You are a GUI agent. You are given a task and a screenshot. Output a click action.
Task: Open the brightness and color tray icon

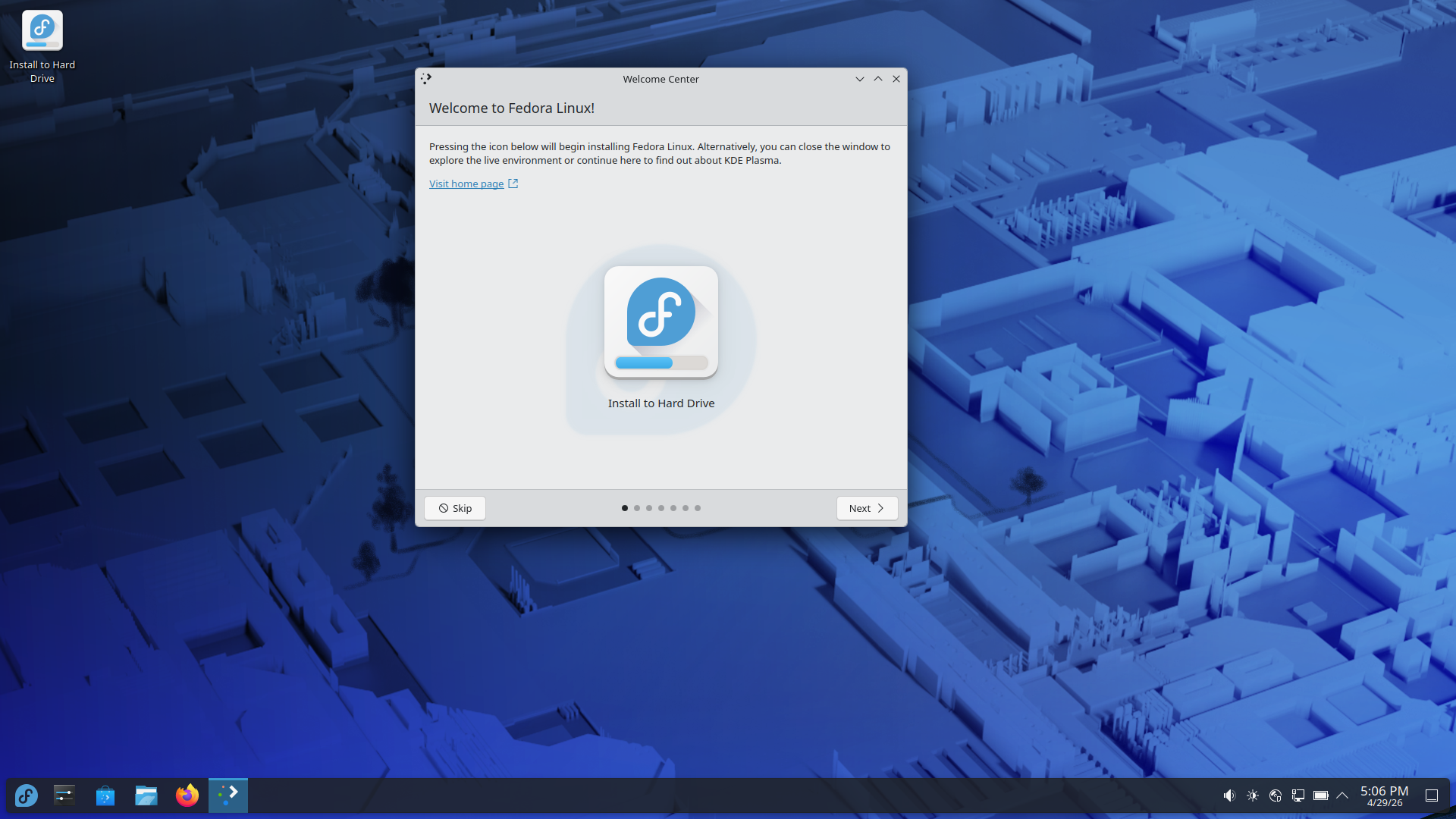tap(1253, 795)
